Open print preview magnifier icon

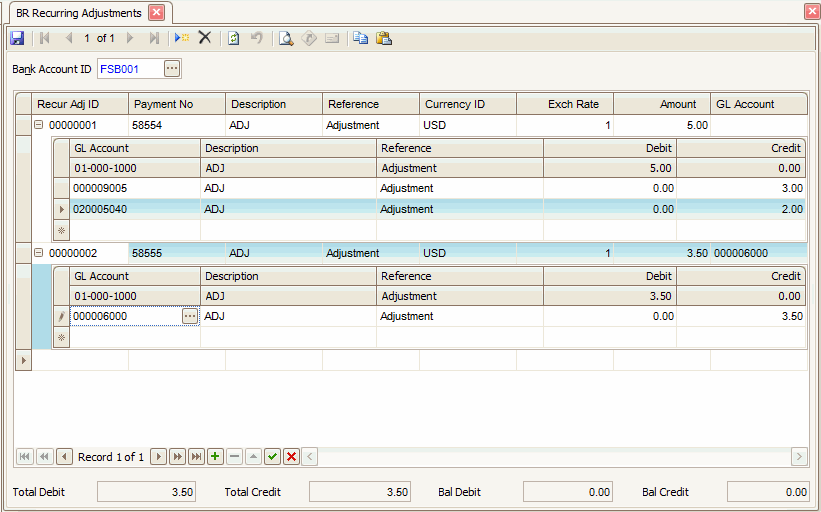[x=285, y=38]
